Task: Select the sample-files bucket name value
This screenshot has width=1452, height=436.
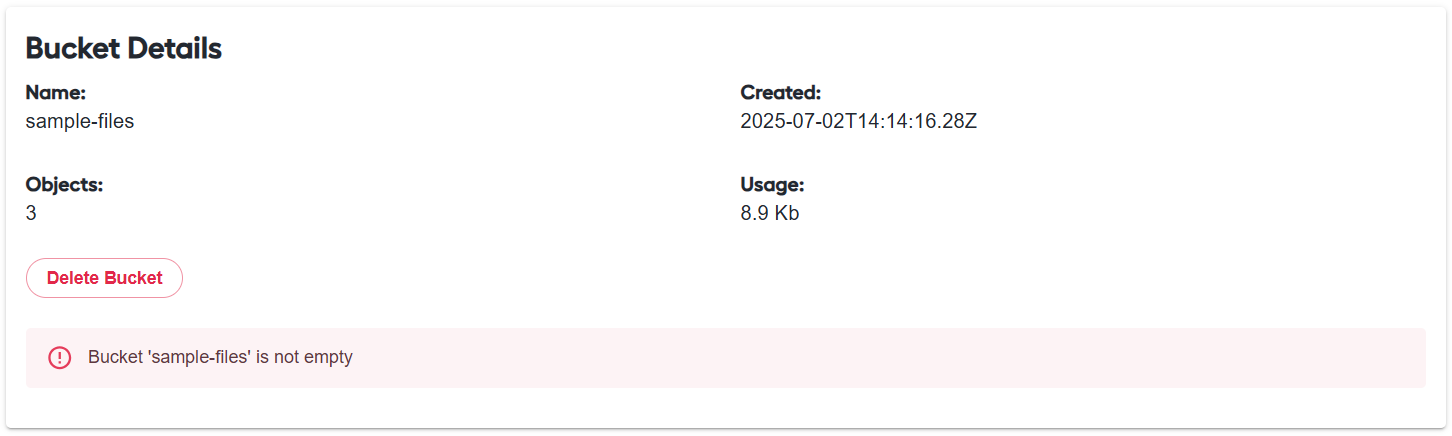Action: click(80, 122)
